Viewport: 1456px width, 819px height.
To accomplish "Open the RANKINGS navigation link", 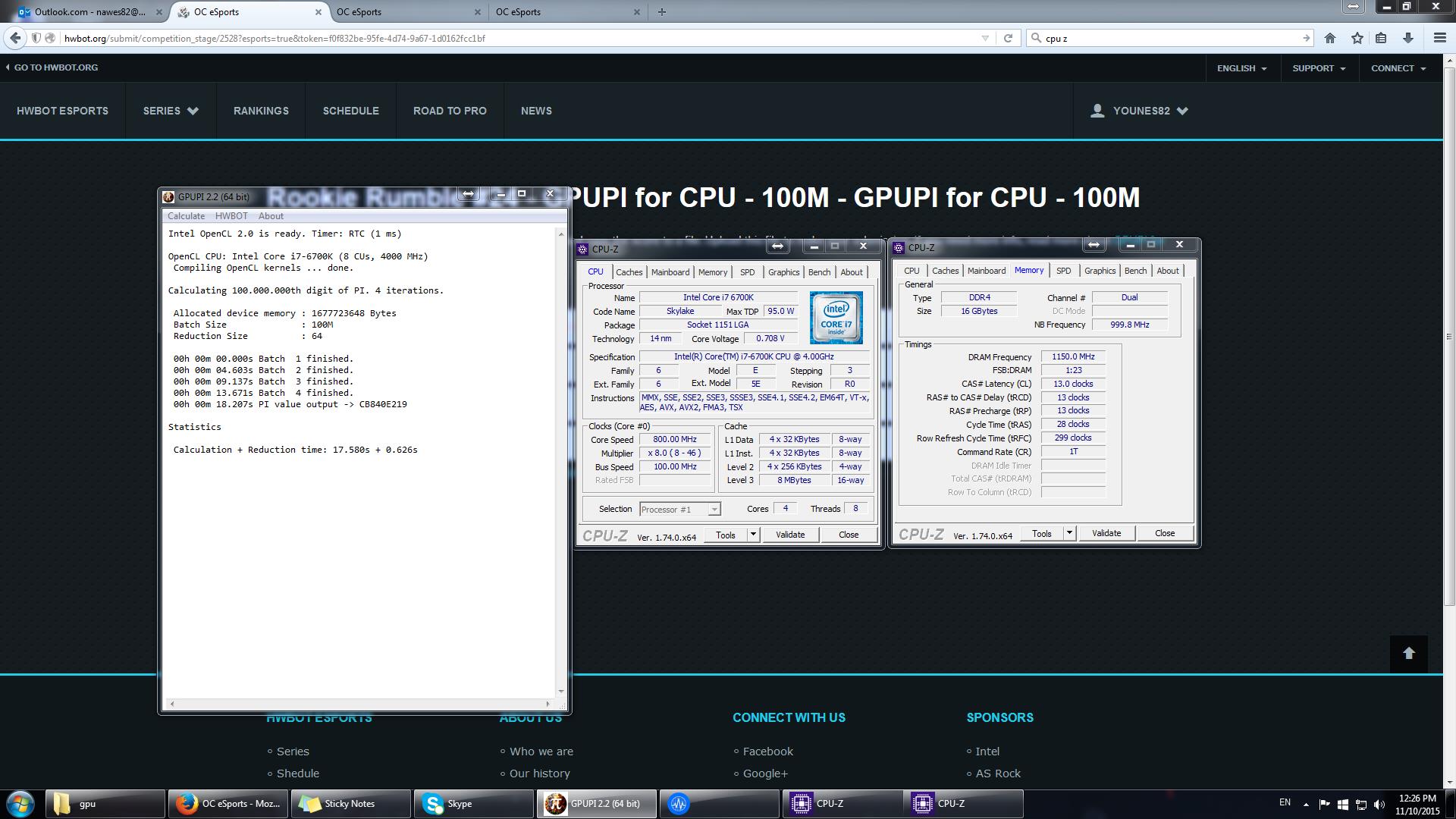I will coord(261,111).
